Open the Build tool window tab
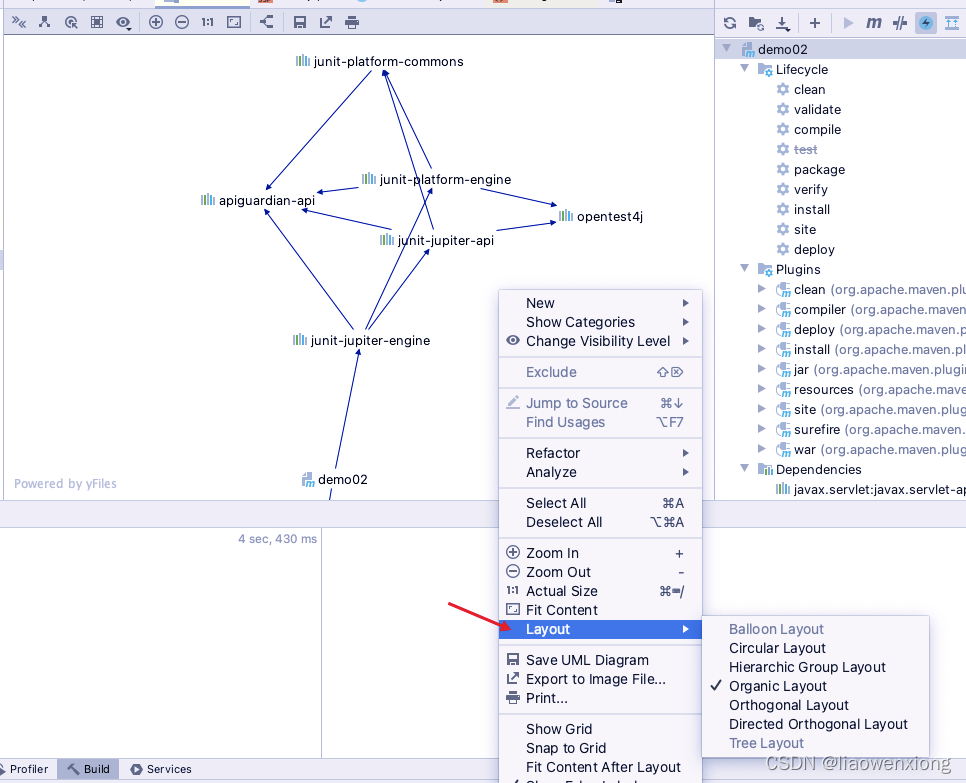966x783 pixels. tap(88, 769)
